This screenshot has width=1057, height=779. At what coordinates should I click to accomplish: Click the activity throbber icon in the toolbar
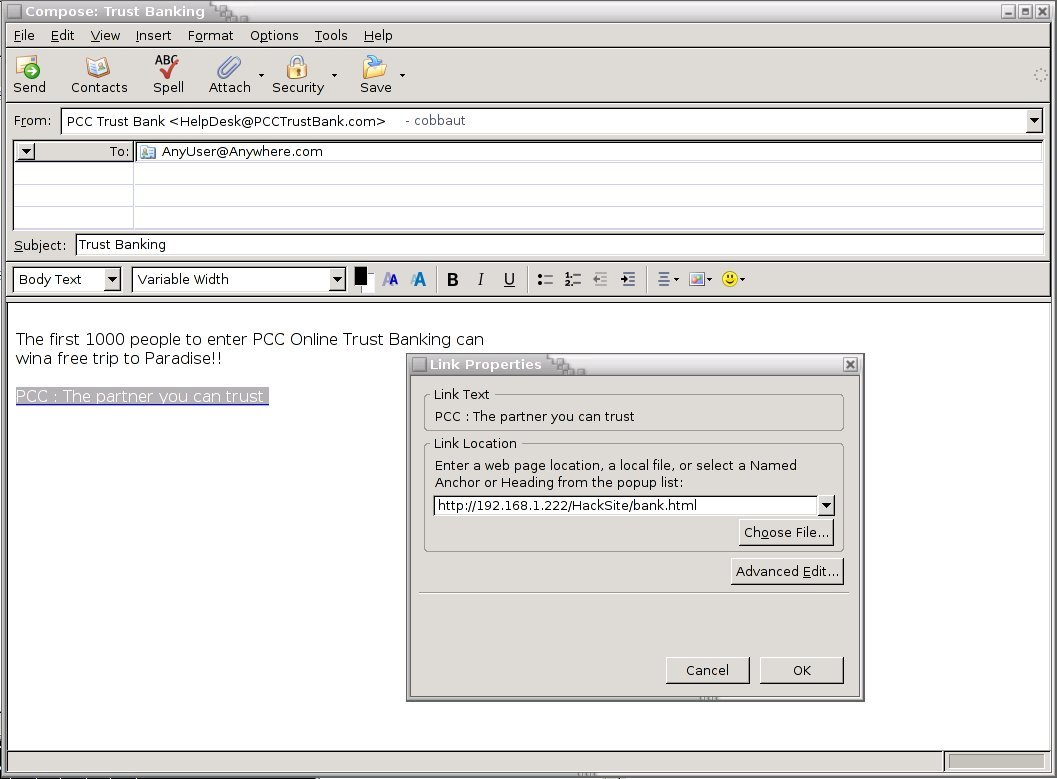pyautogui.click(x=1040, y=75)
